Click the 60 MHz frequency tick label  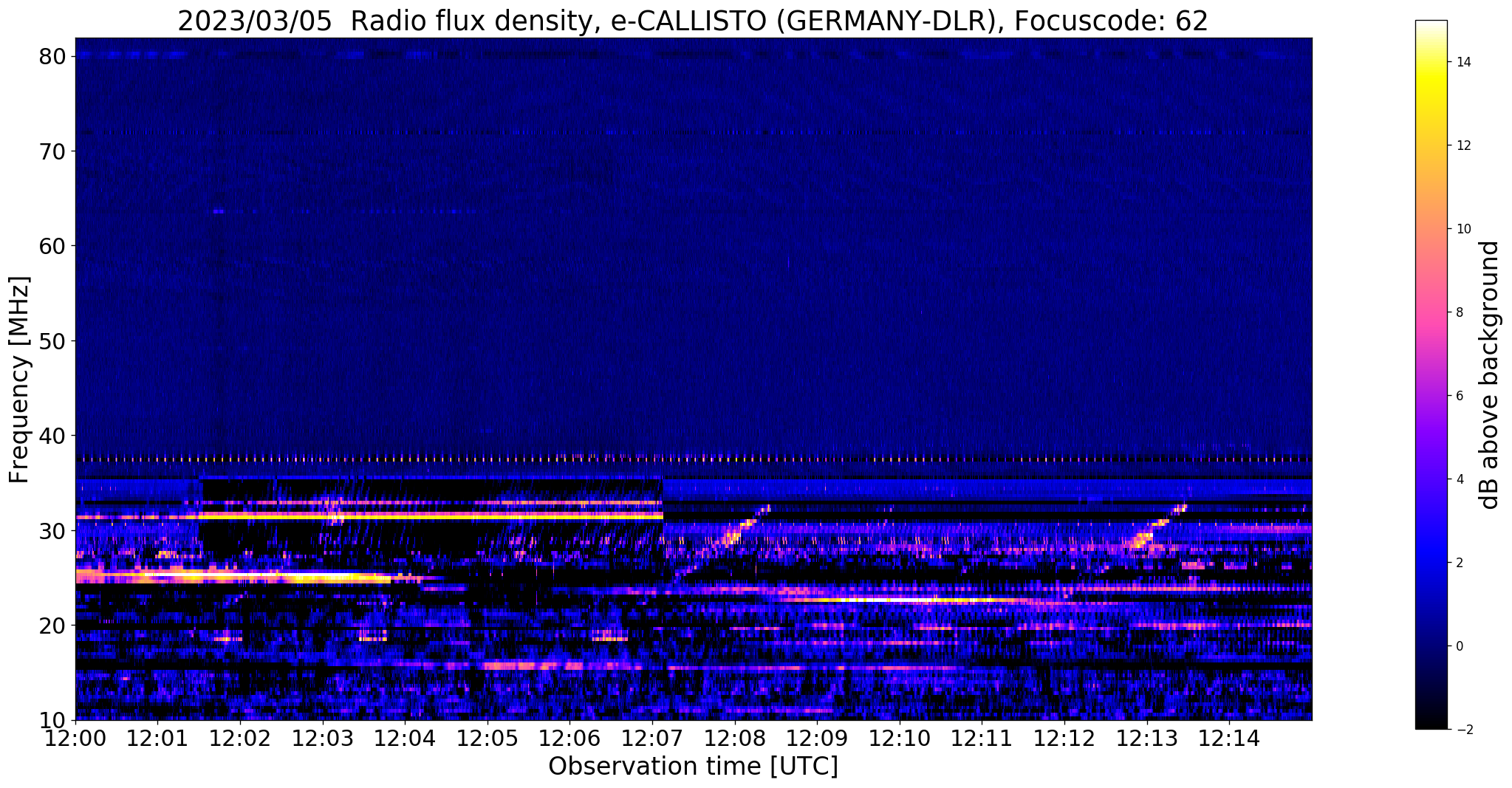click(53, 246)
